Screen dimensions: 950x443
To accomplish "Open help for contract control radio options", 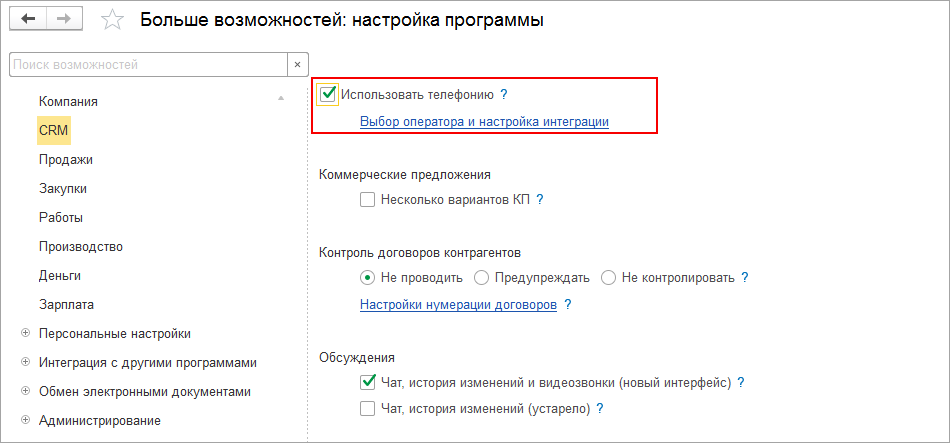I will coord(744,277).
